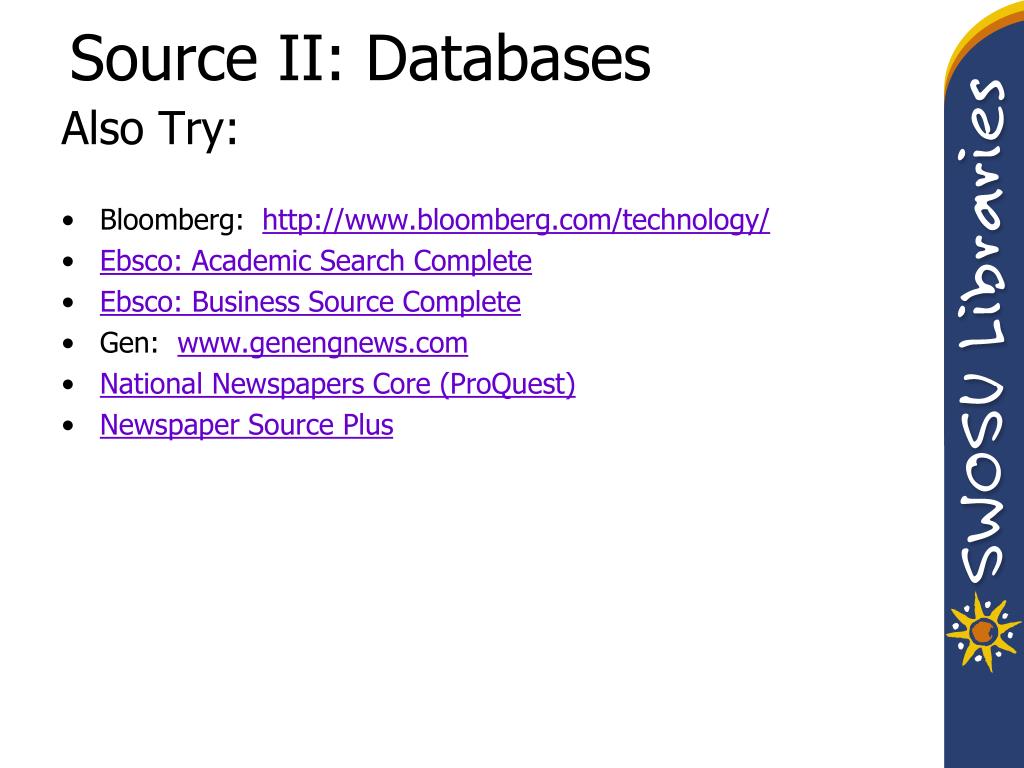
Task: Click the bullet beside the Gen entry
Action: click(69, 344)
